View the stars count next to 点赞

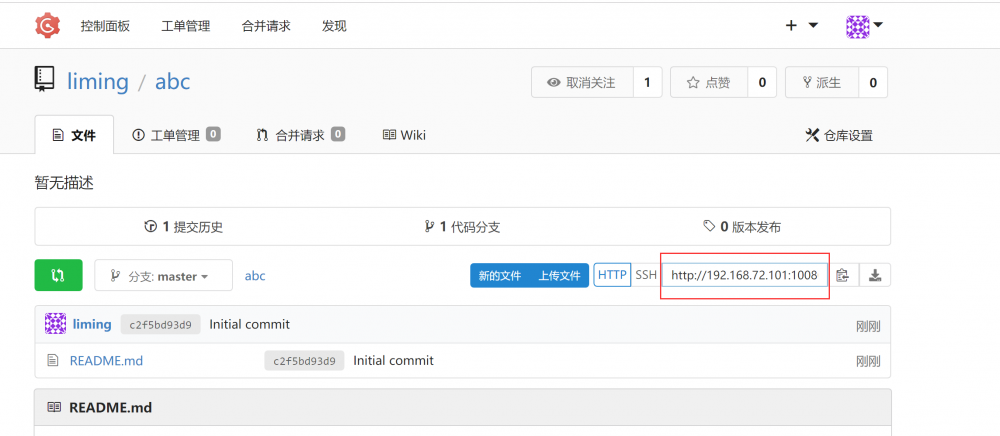[761, 82]
